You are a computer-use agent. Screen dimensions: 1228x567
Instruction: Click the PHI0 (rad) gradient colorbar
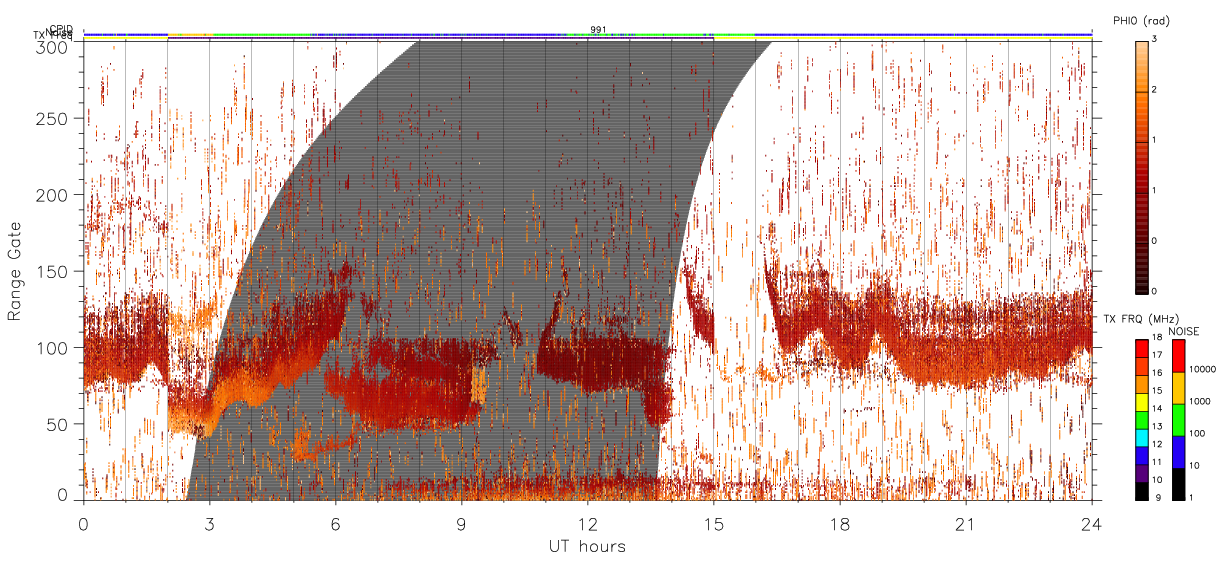click(x=1142, y=166)
